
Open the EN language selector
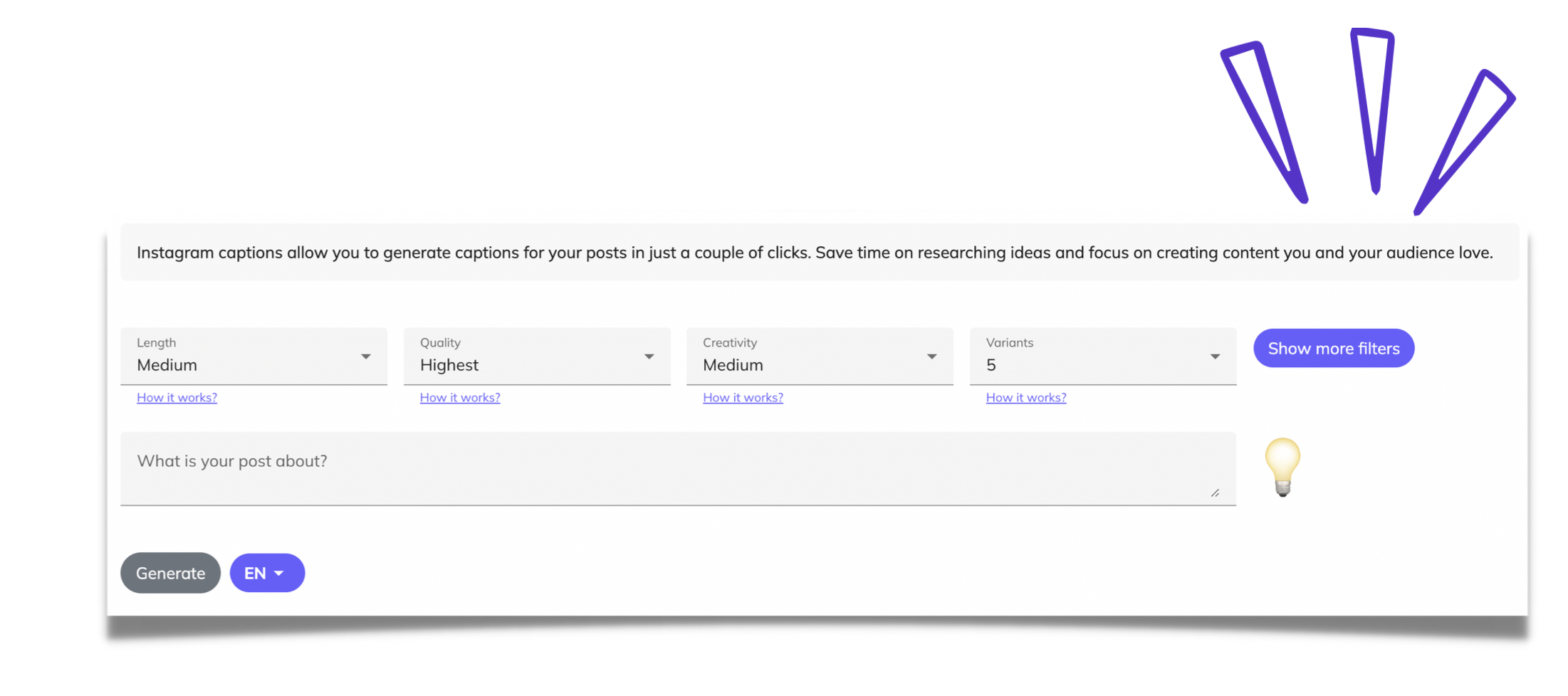coord(267,573)
